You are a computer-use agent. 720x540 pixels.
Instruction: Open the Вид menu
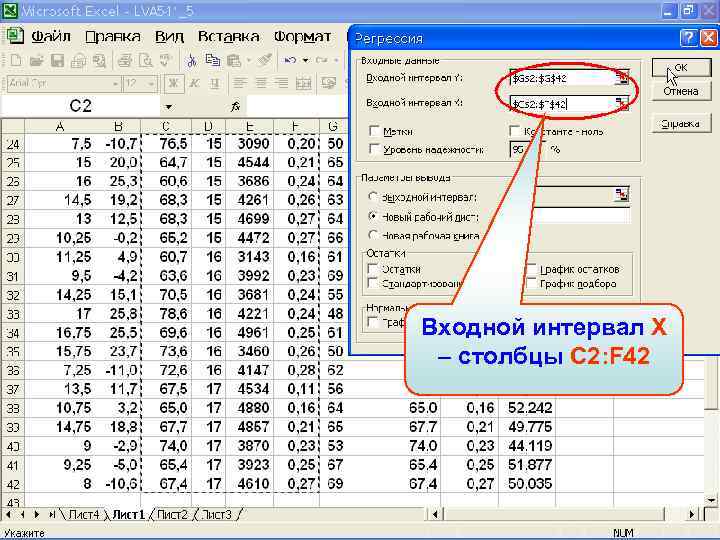pyautogui.click(x=169, y=36)
